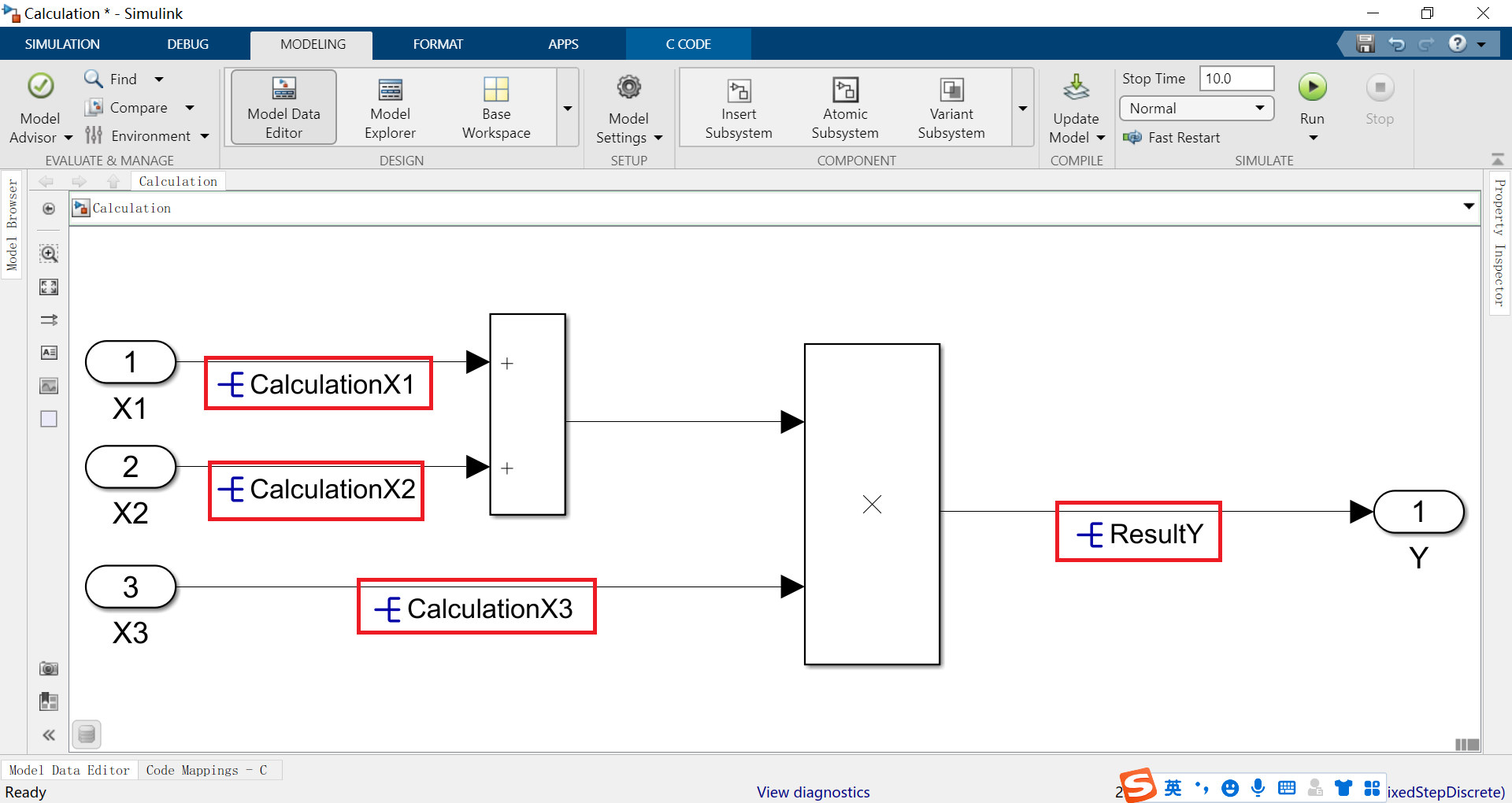Open the Model Advisor tool

[40, 108]
